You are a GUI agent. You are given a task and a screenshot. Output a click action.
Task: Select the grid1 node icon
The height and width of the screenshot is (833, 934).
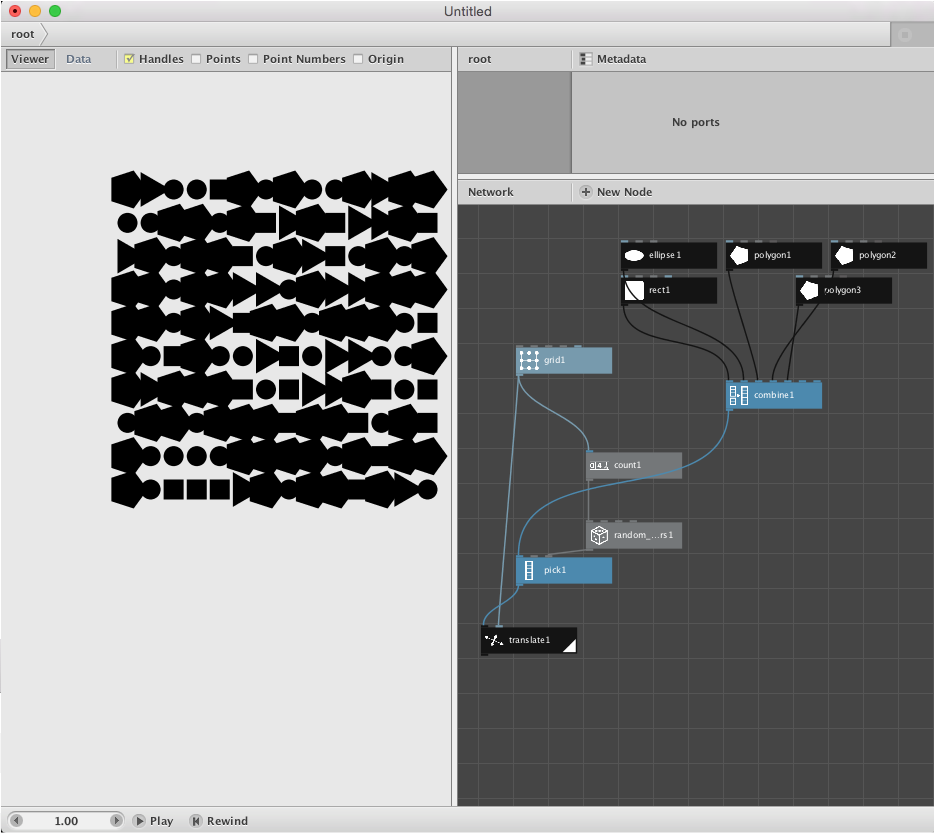[x=529, y=360]
